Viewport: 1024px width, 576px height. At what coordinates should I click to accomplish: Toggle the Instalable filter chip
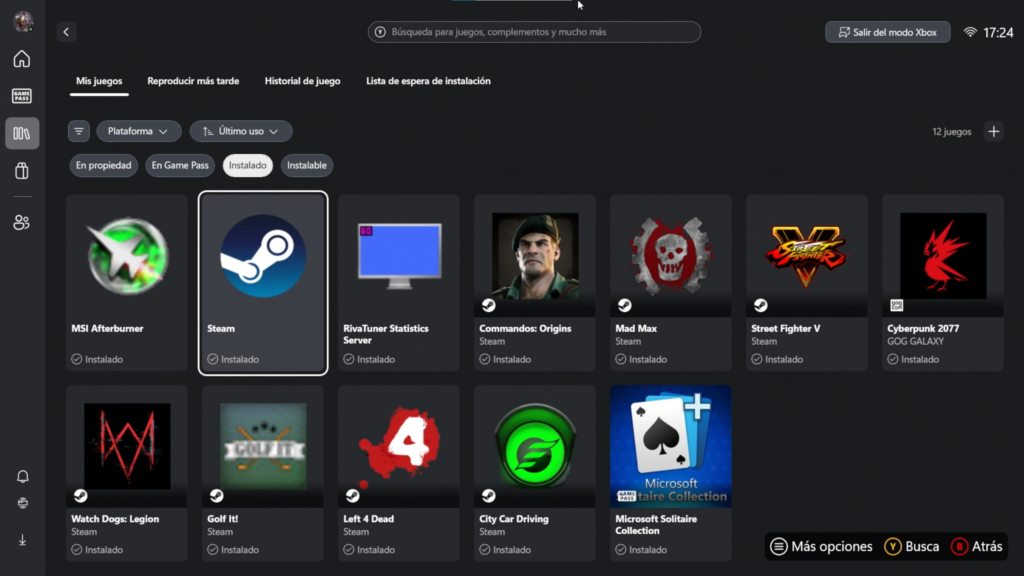pyautogui.click(x=307, y=165)
